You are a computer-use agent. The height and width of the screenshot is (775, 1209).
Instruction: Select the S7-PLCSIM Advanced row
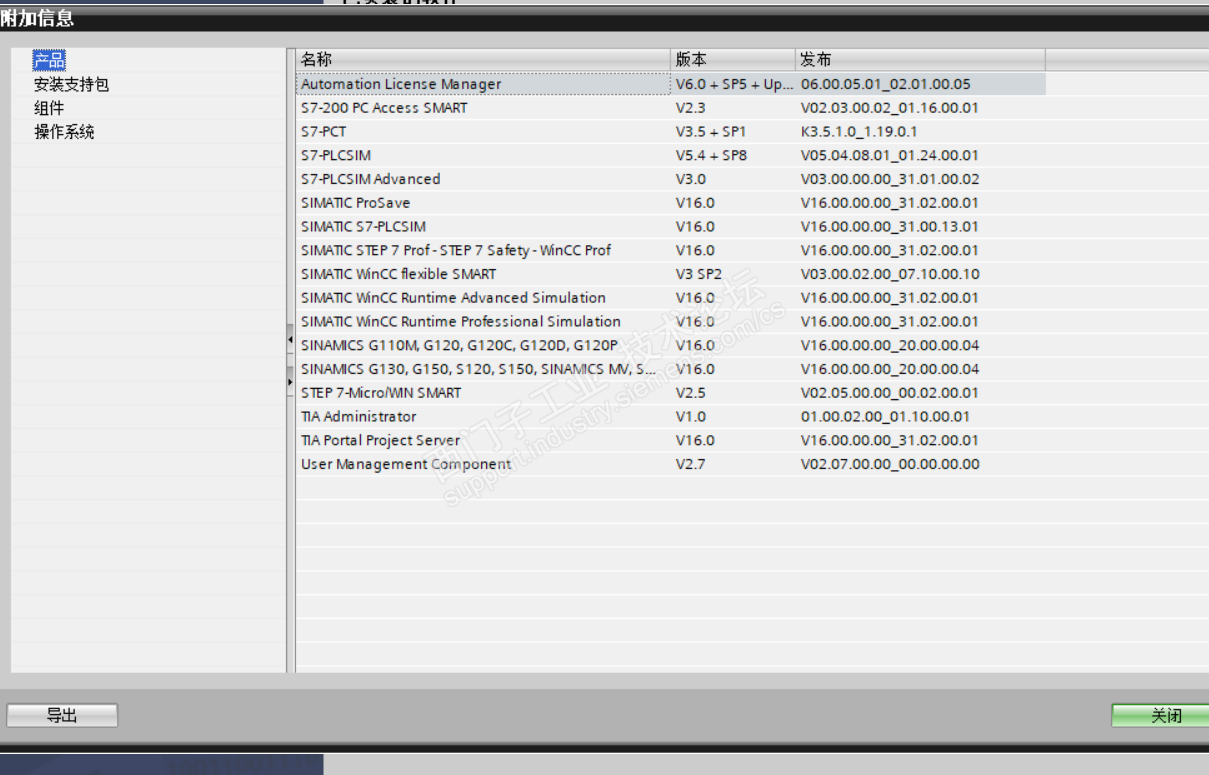coord(671,179)
